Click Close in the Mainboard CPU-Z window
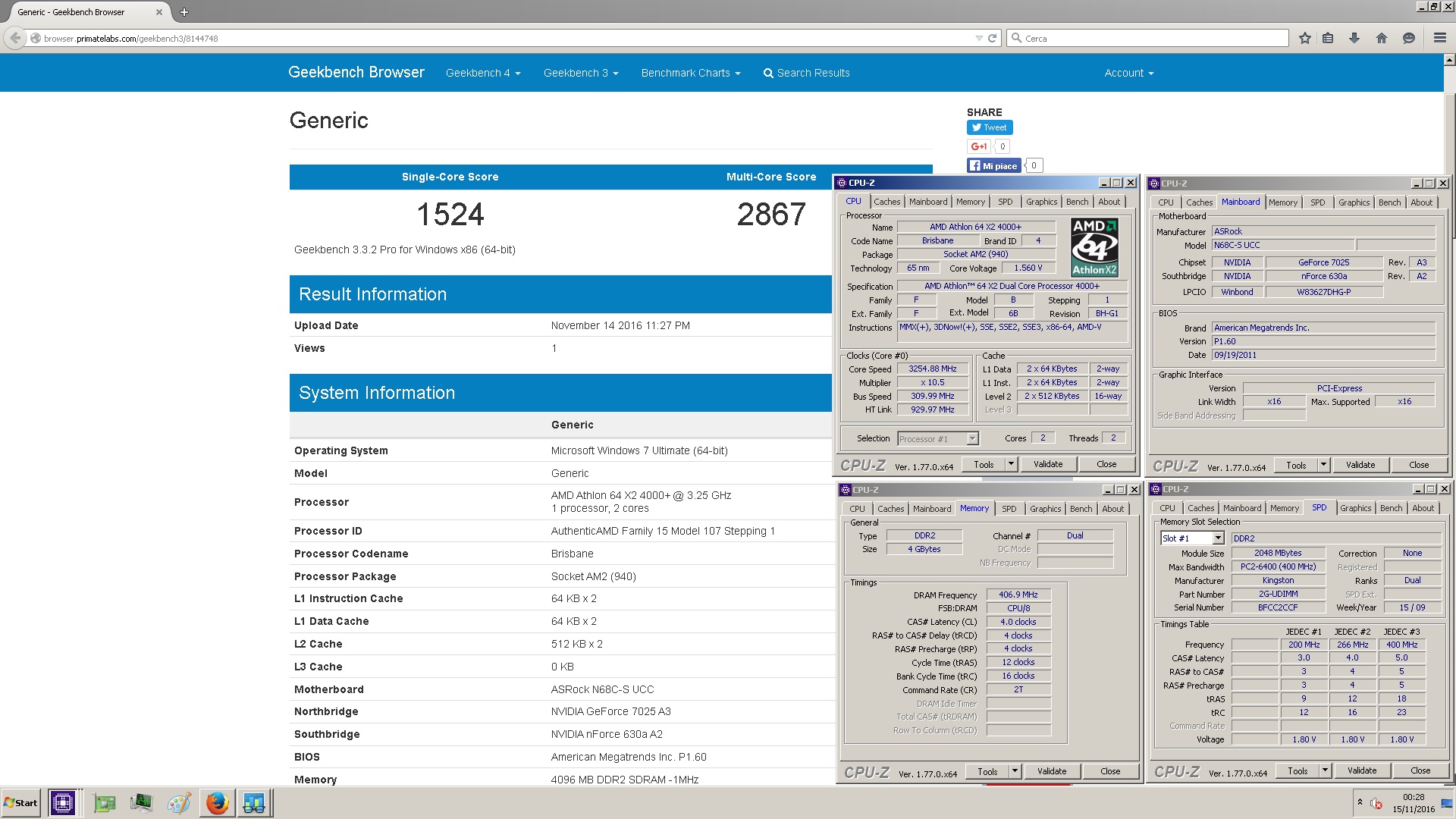 coord(1419,465)
